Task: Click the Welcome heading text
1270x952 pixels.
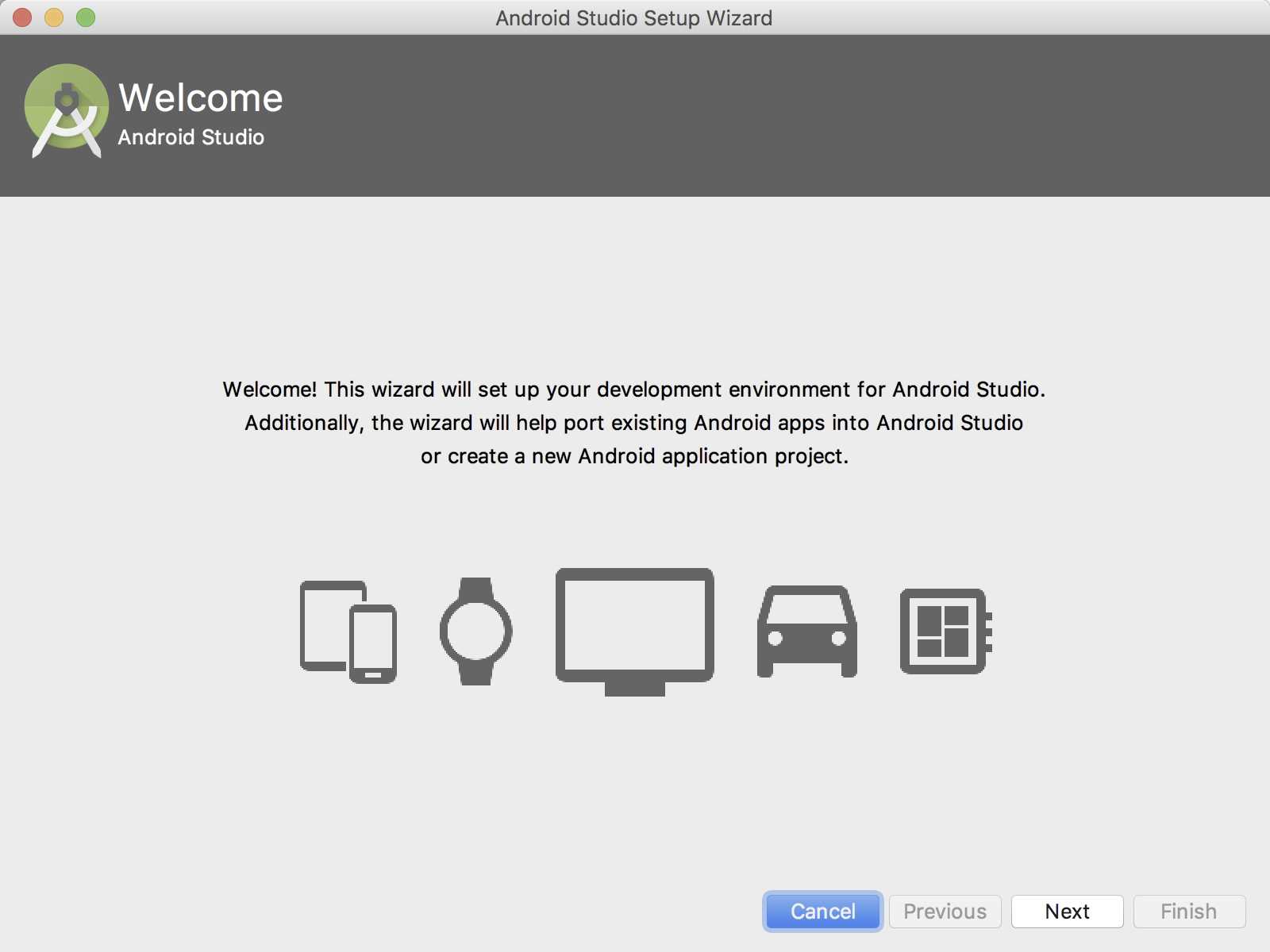Action: coord(201,98)
